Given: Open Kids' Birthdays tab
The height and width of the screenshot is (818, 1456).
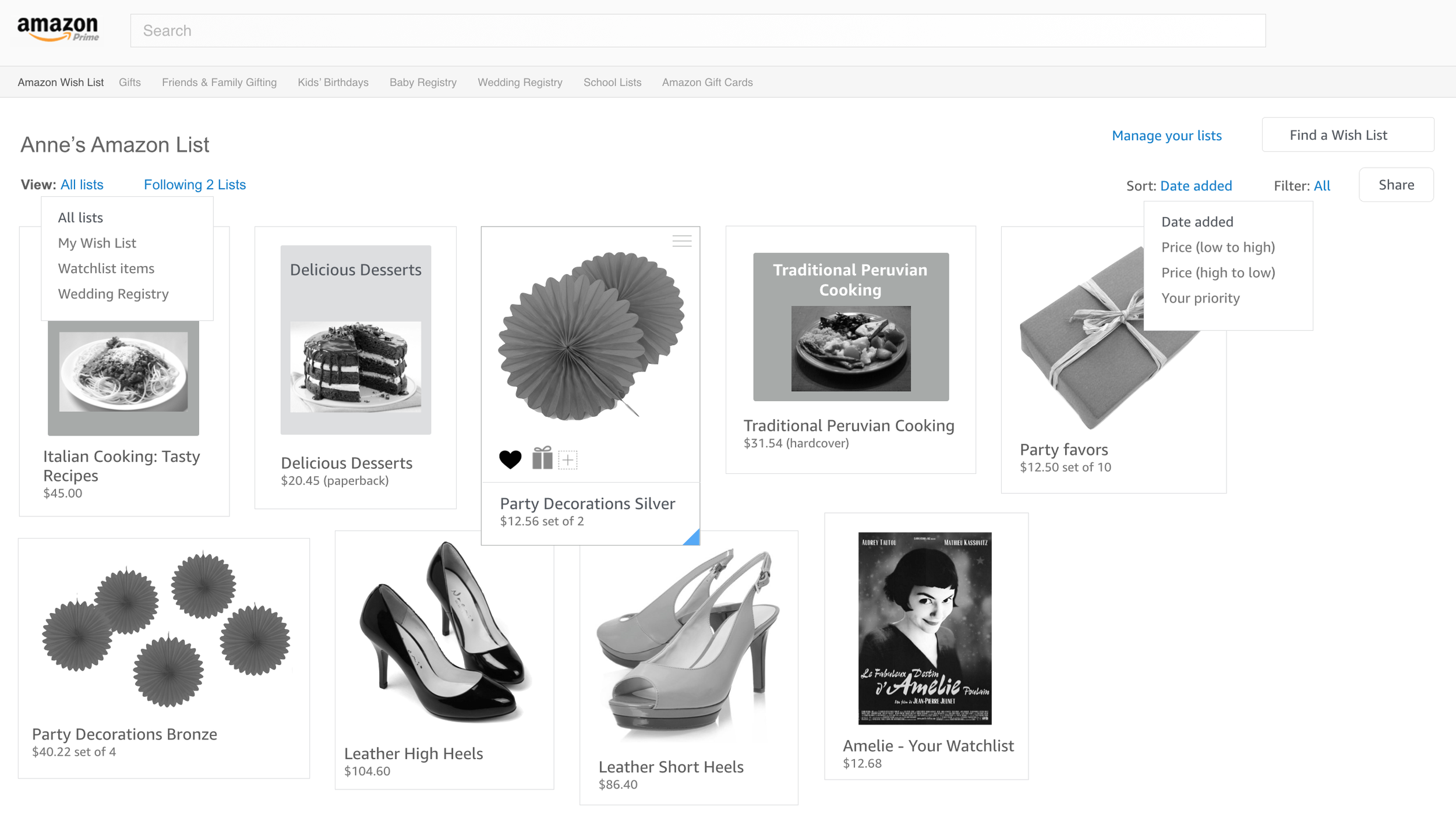Looking at the screenshot, I should point(333,83).
